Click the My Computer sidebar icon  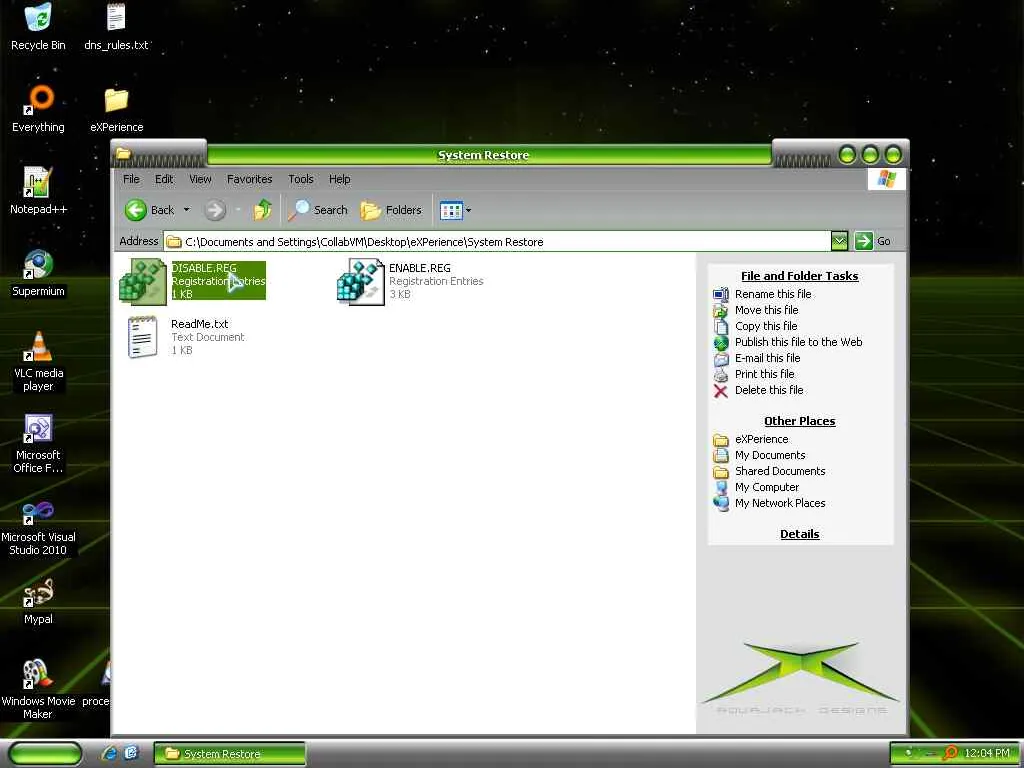click(x=721, y=488)
